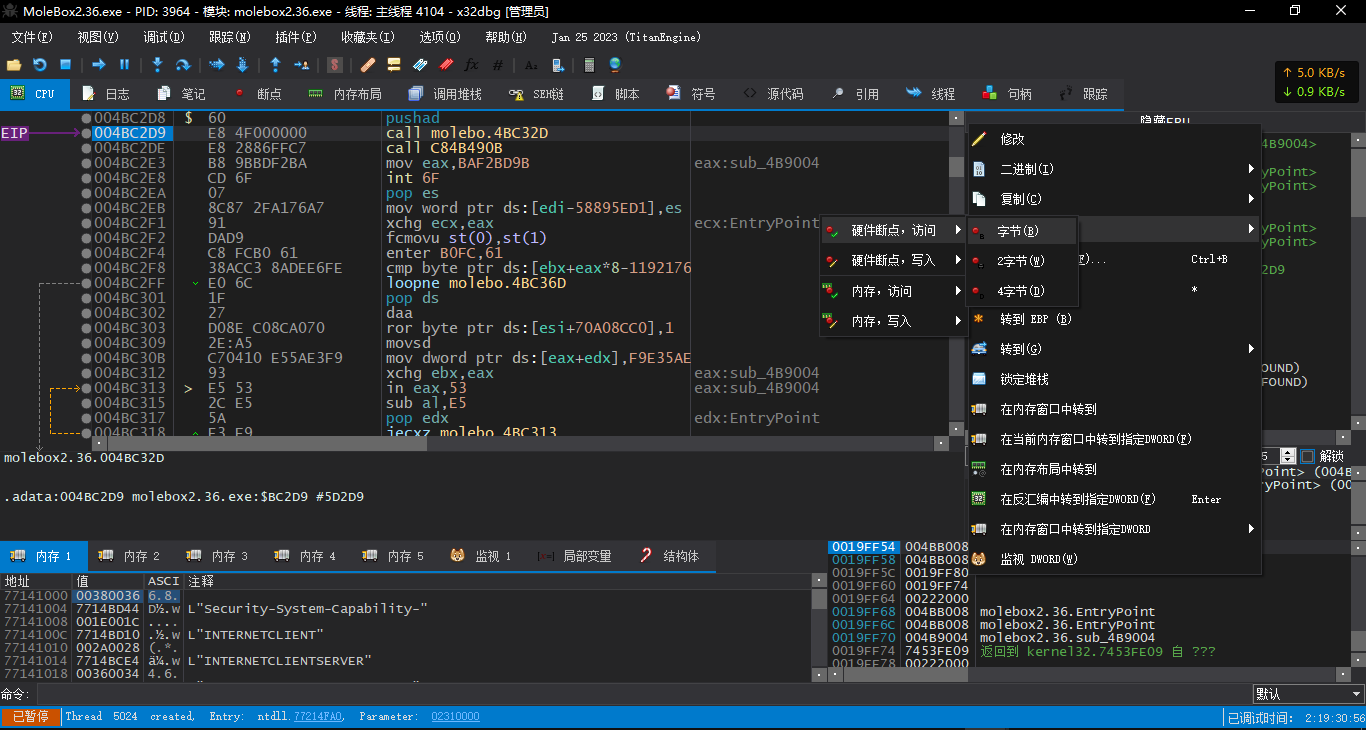Screen dimensions: 1366x730
Task: Click the restart debugging icon in toolbar
Action: click(40, 65)
